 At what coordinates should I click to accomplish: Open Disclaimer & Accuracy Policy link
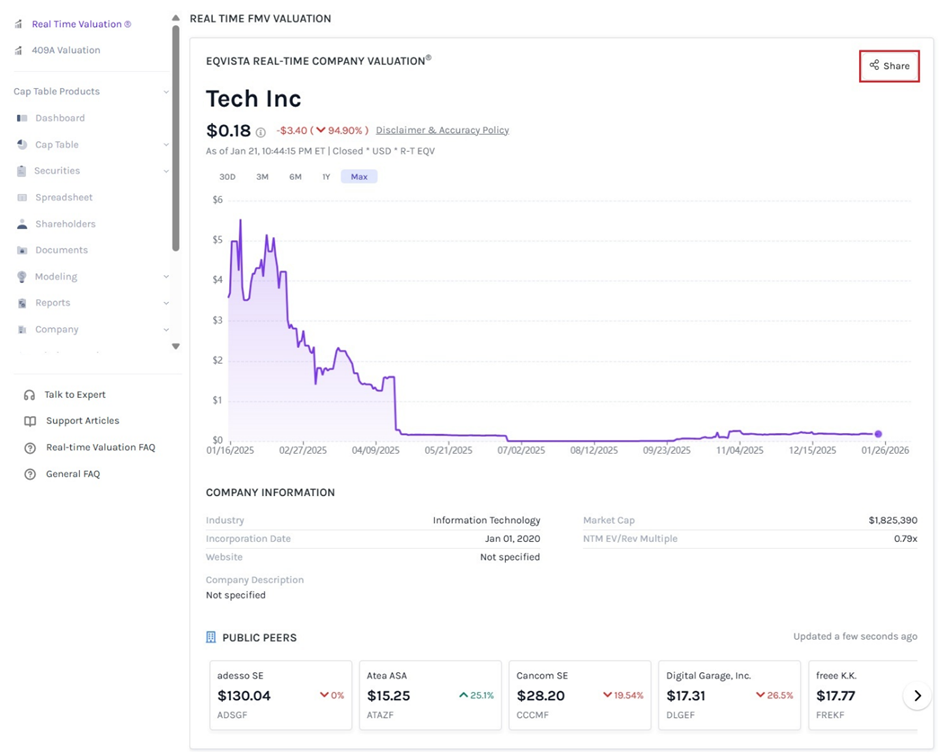(443, 130)
